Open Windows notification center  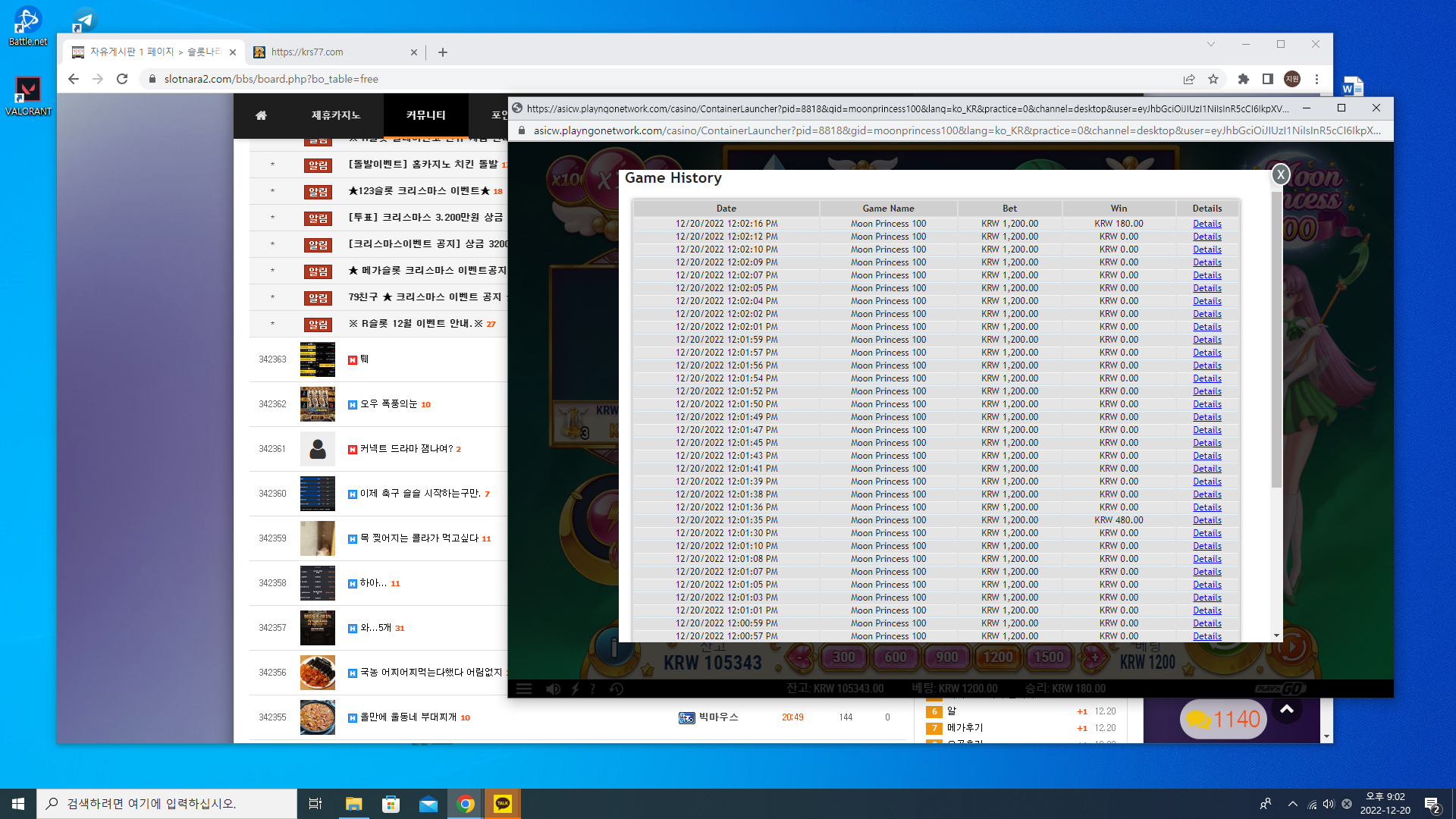[1432, 805]
